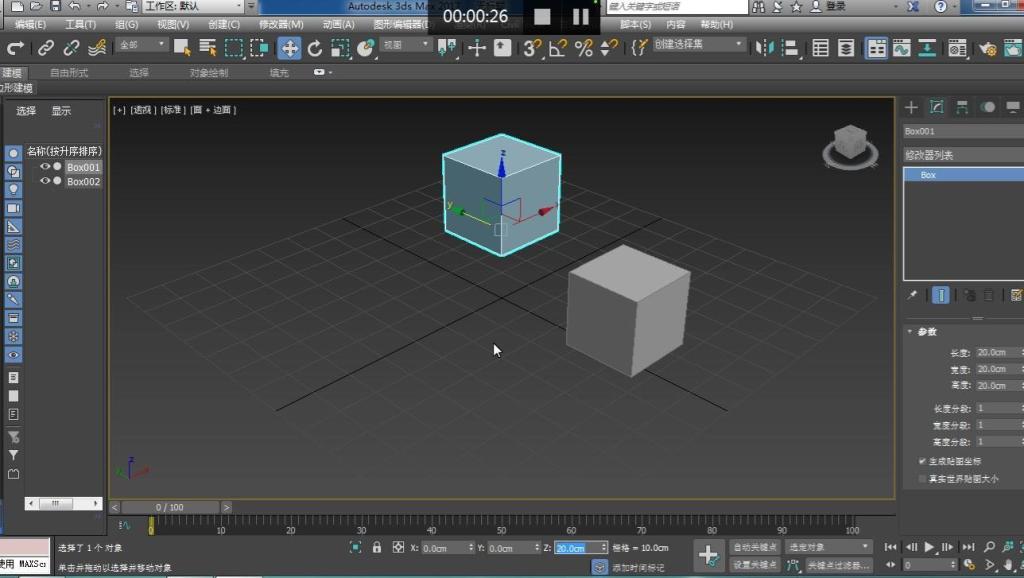
Task: Click the selection lock padlock icon
Action: [377, 547]
